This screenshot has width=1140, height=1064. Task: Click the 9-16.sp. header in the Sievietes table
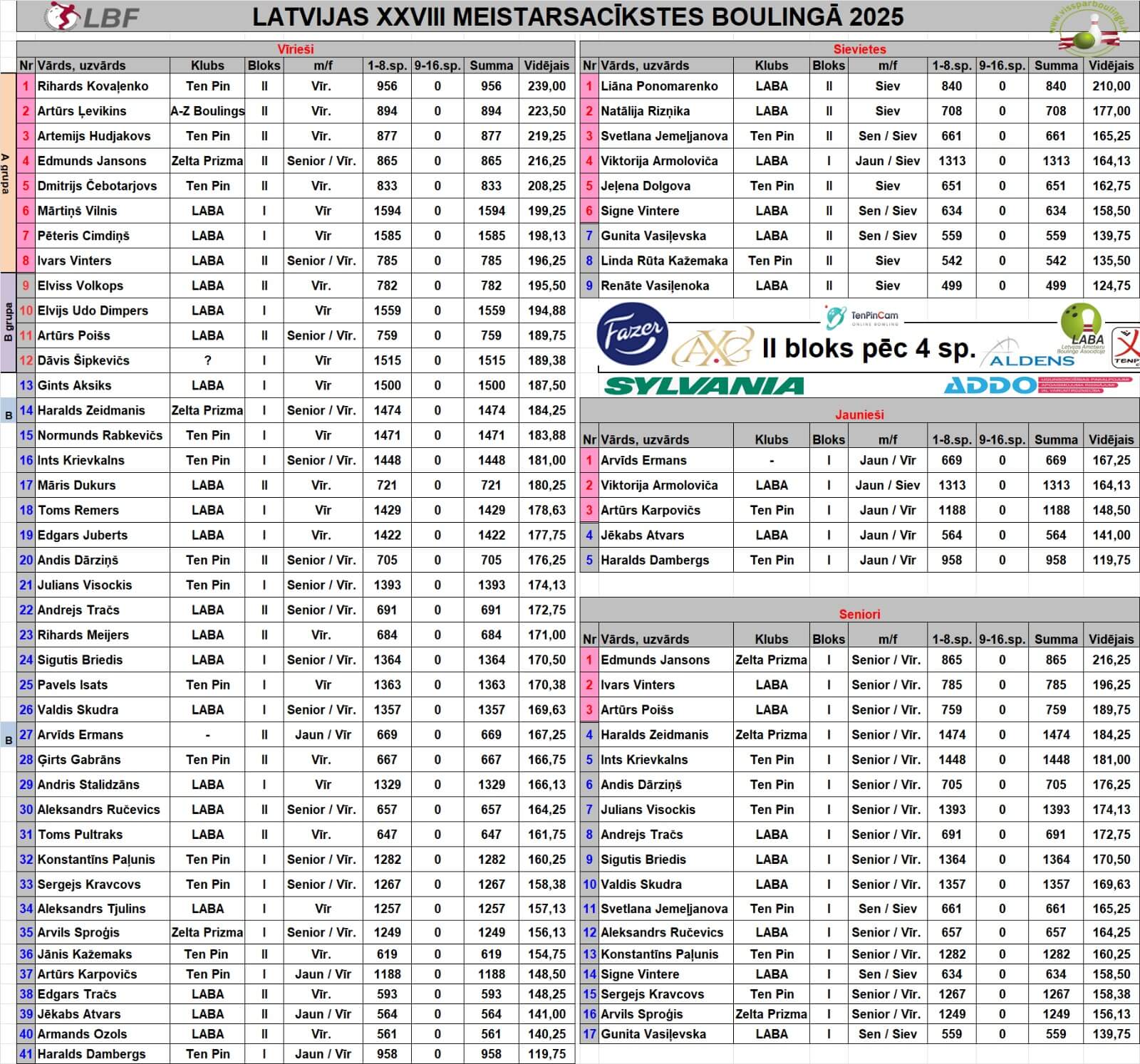[1002, 66]
